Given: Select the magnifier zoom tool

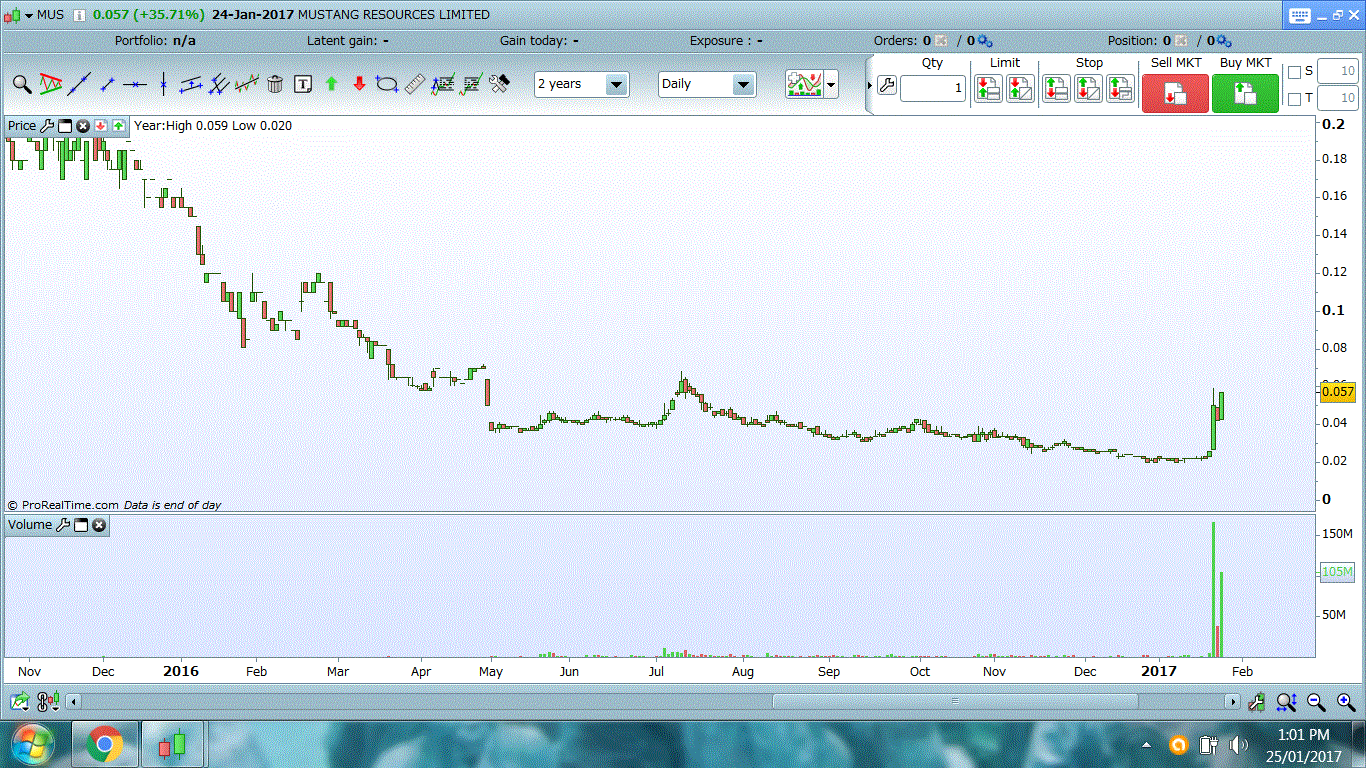Looking at the screenshot, I should point(22,84).
